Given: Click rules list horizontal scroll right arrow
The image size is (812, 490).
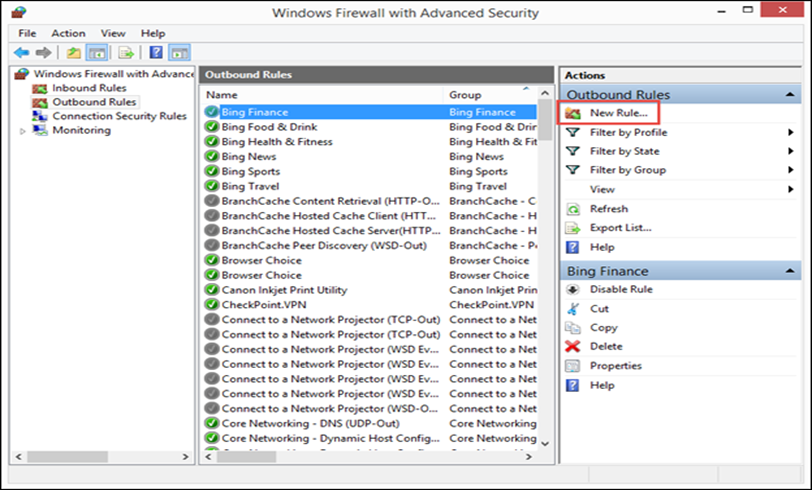Looking at the screenshot, I should tap(529, 456).
